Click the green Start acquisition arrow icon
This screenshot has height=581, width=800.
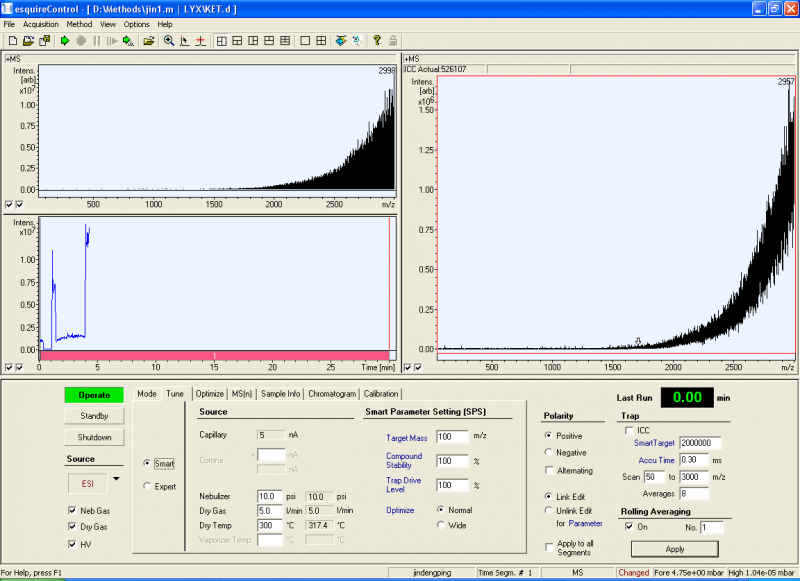65,41
